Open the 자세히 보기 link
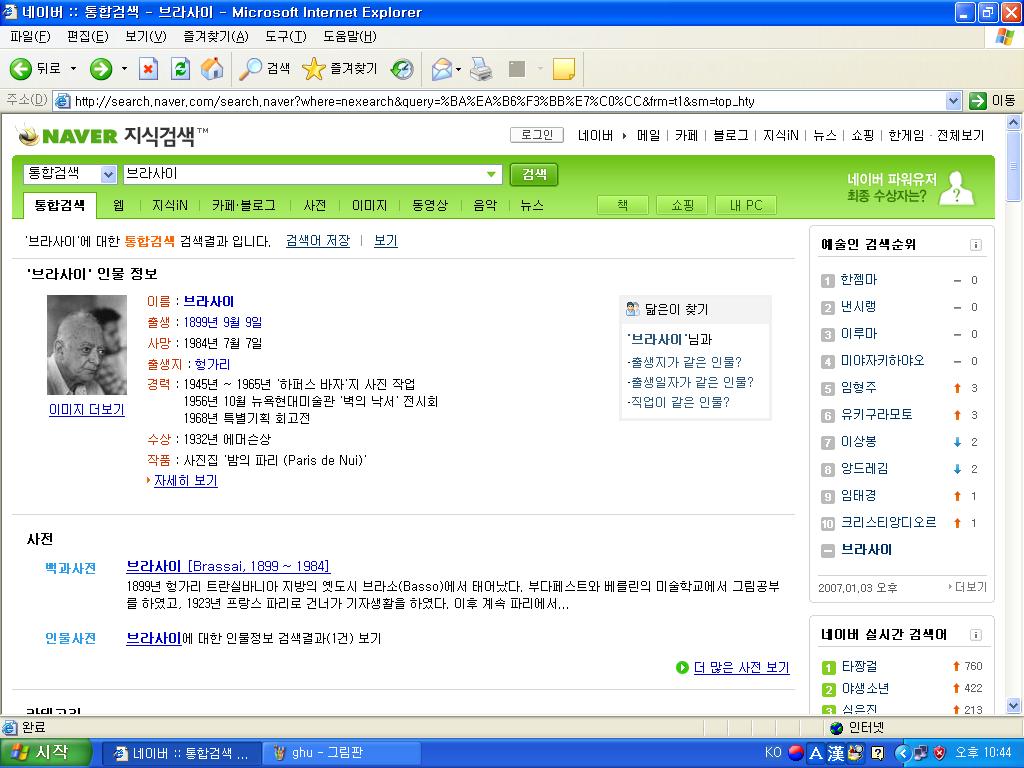Screen dimensions: 1024x768 click(x=185, y=481)
